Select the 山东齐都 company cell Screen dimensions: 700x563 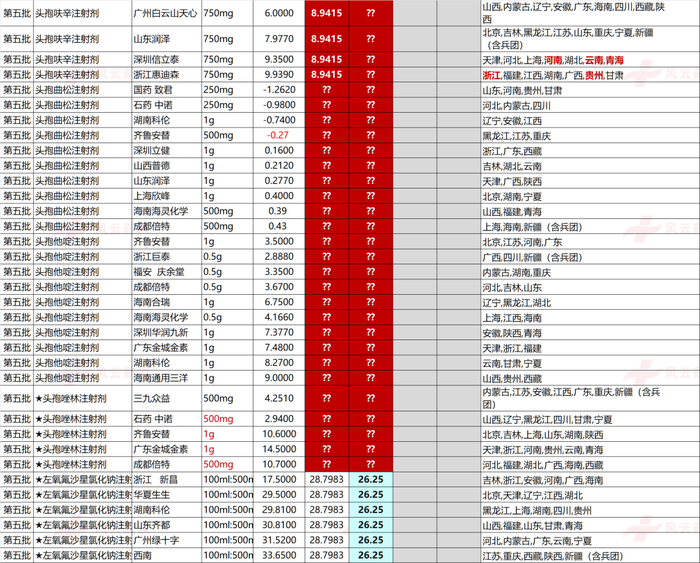pos(167,525)
